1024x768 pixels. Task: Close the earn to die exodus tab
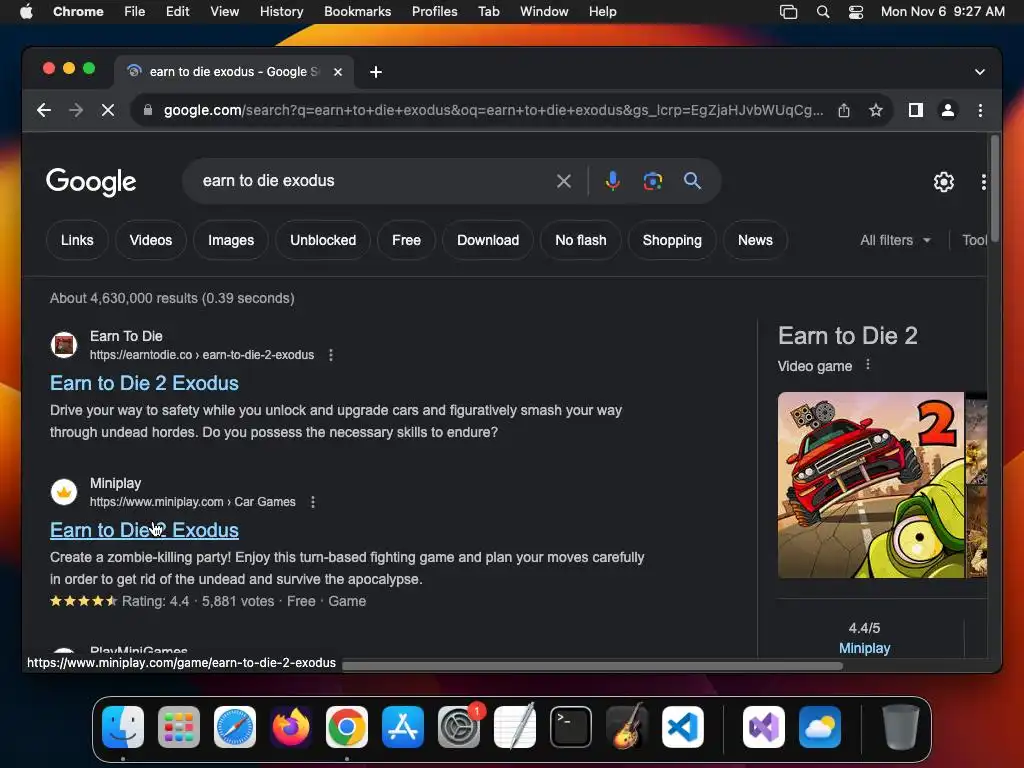pyautogui.click(x=338, y=72)
